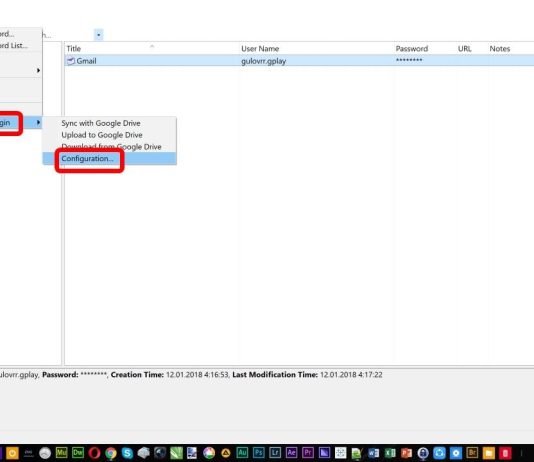
Task: Open Microsoft Word from the taskbar
Action: tap(373, 453)
